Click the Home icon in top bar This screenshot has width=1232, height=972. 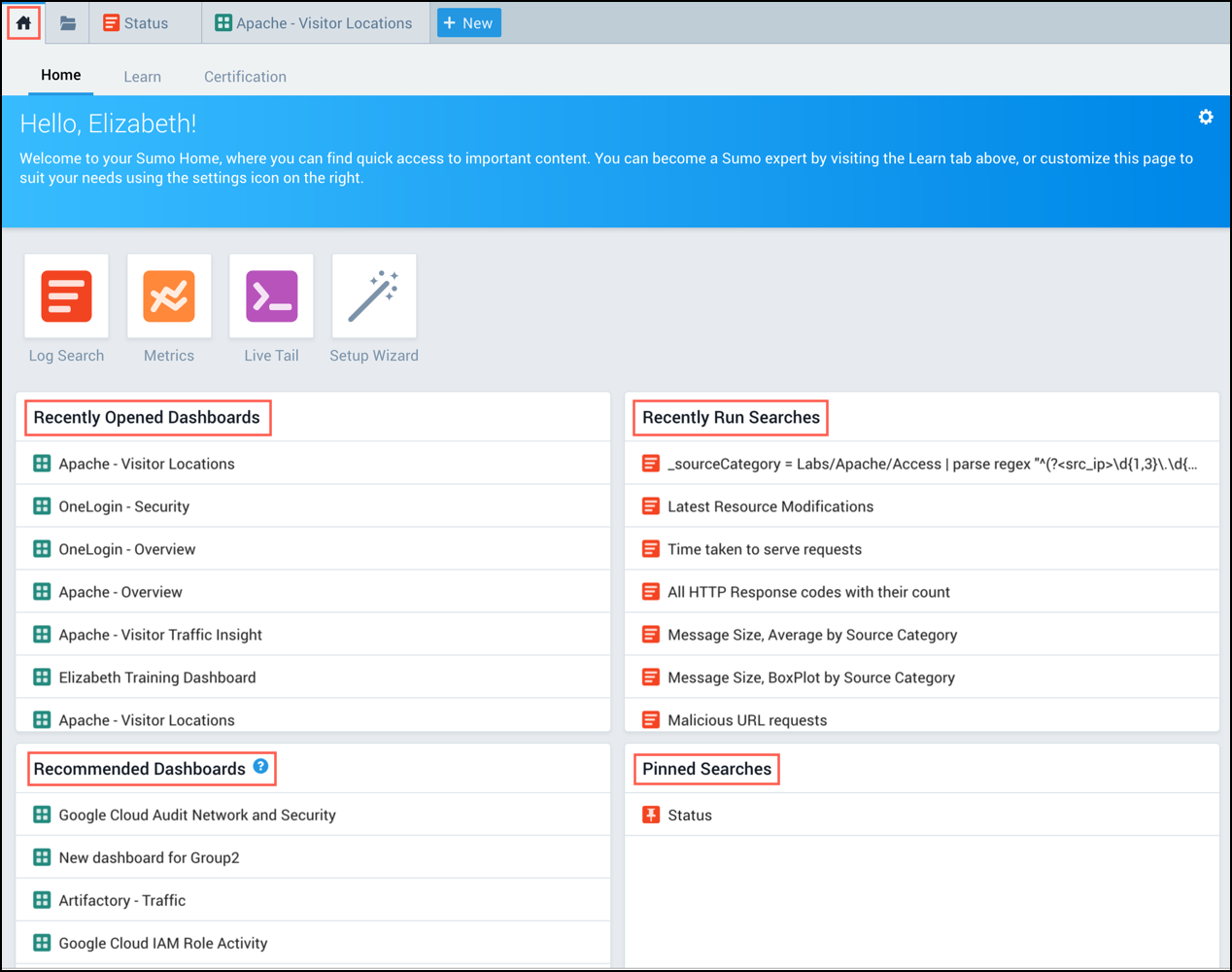[23, 22]
